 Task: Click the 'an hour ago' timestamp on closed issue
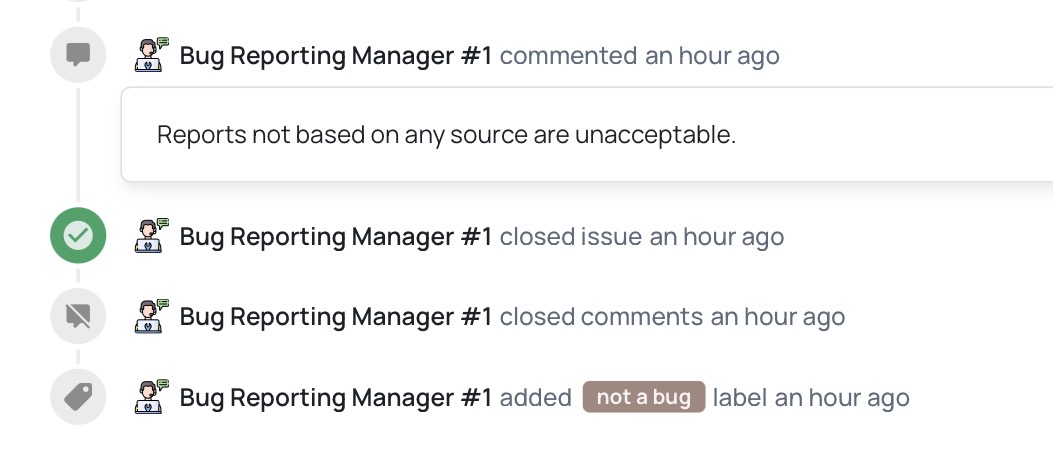pos(716,237)
